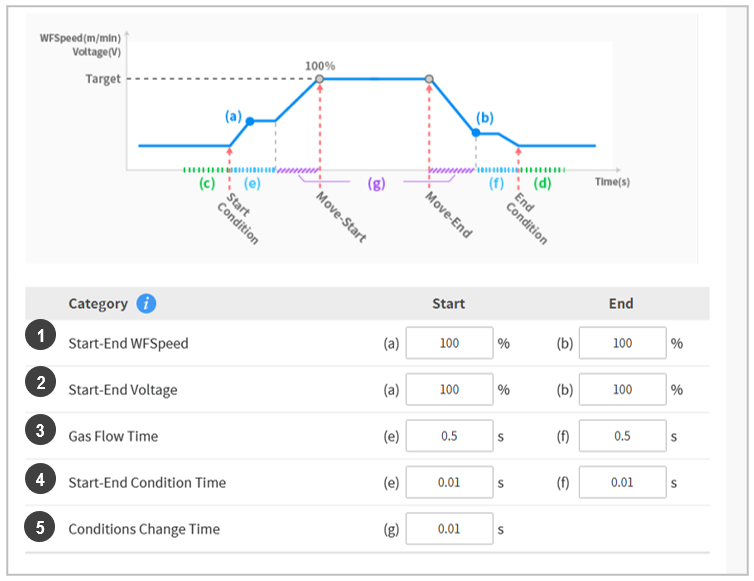
Task: Click the End Condition Time (f) input
Action: pyautogui.click(x=622, y=482)
